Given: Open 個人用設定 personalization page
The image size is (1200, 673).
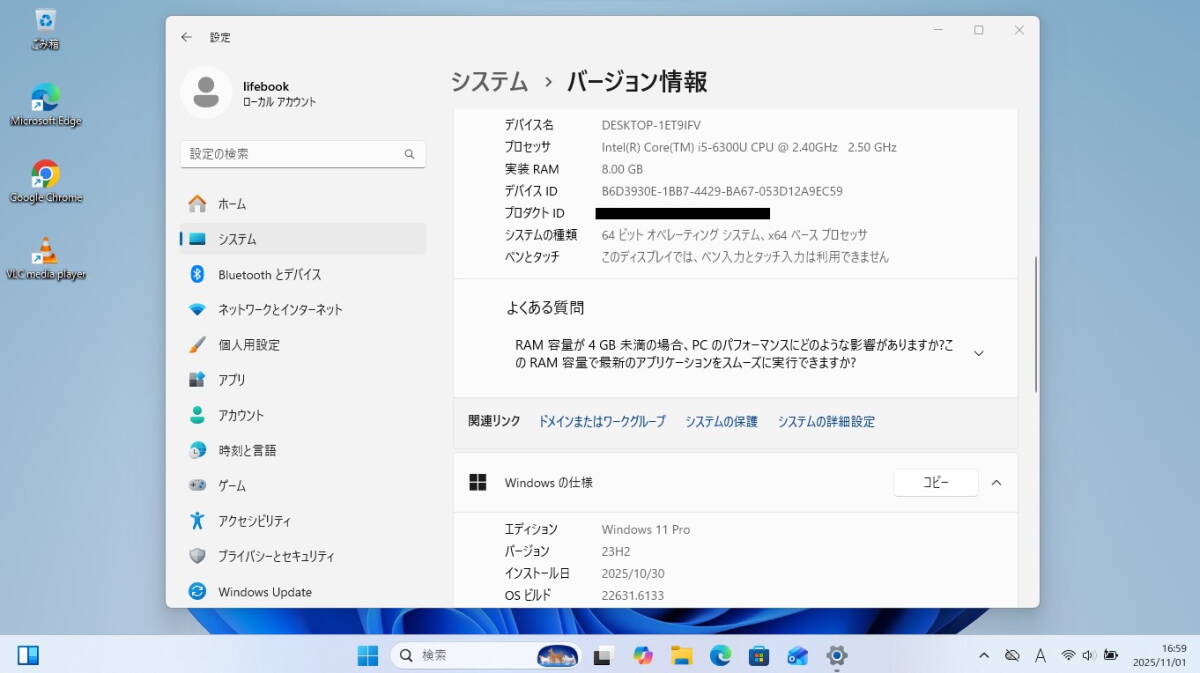Looking at the screenshot, I should coord(248,345).
